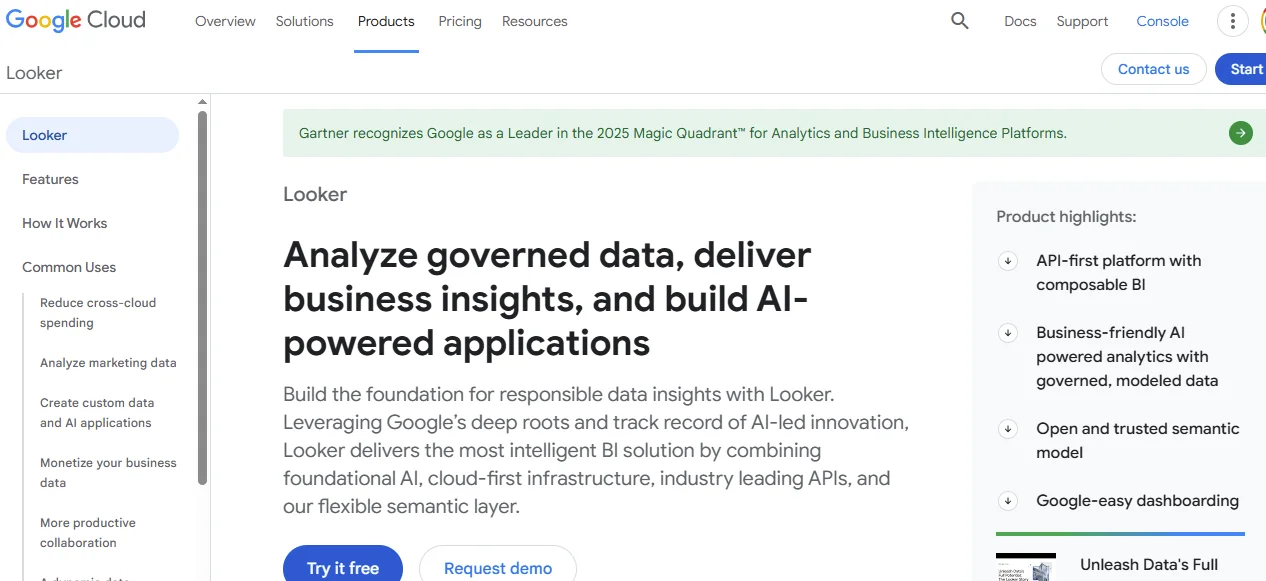Open the three-dot more options menu
Screen dimensions: 1266x581
1232,21
